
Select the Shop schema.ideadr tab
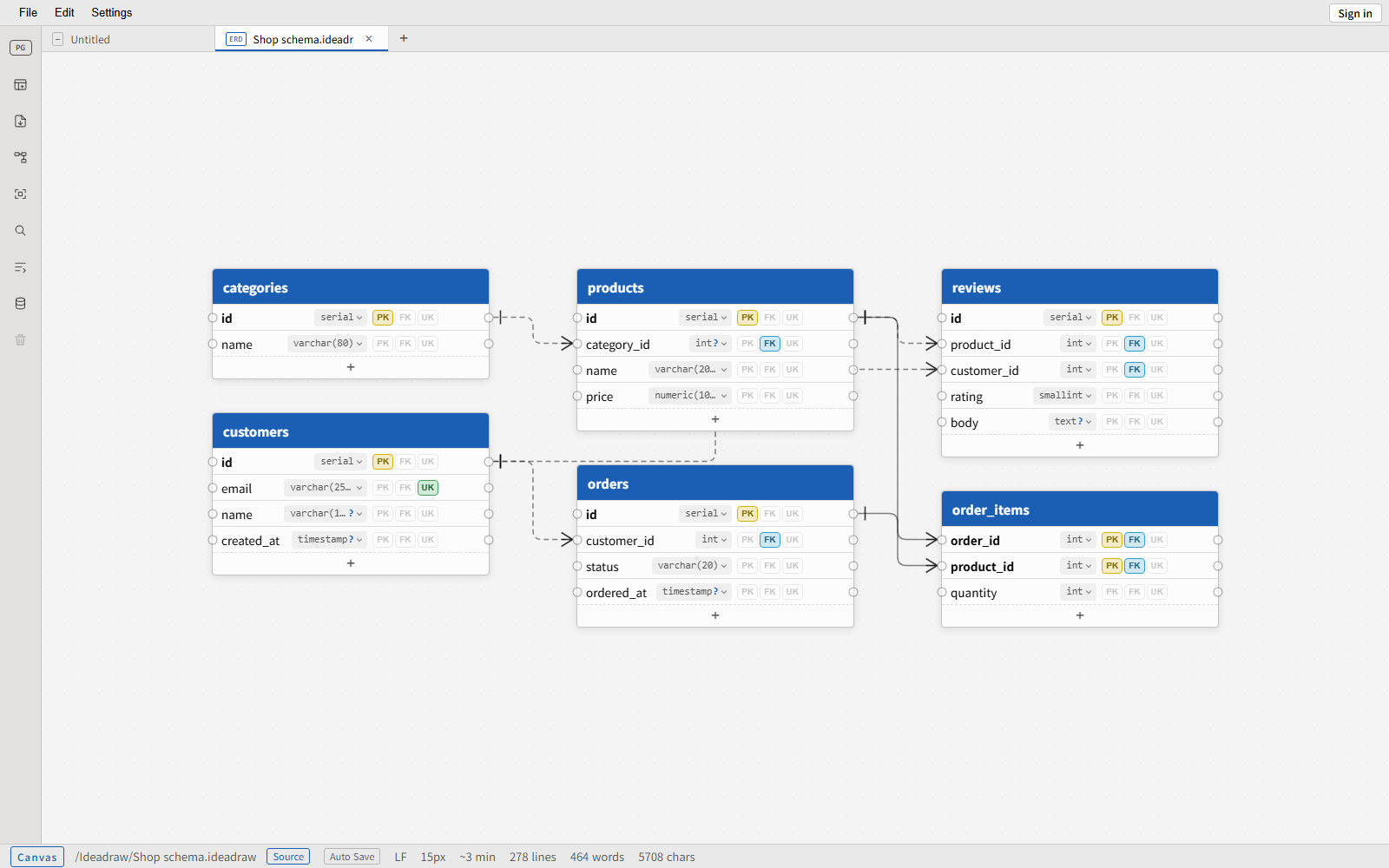pos(301,39)
